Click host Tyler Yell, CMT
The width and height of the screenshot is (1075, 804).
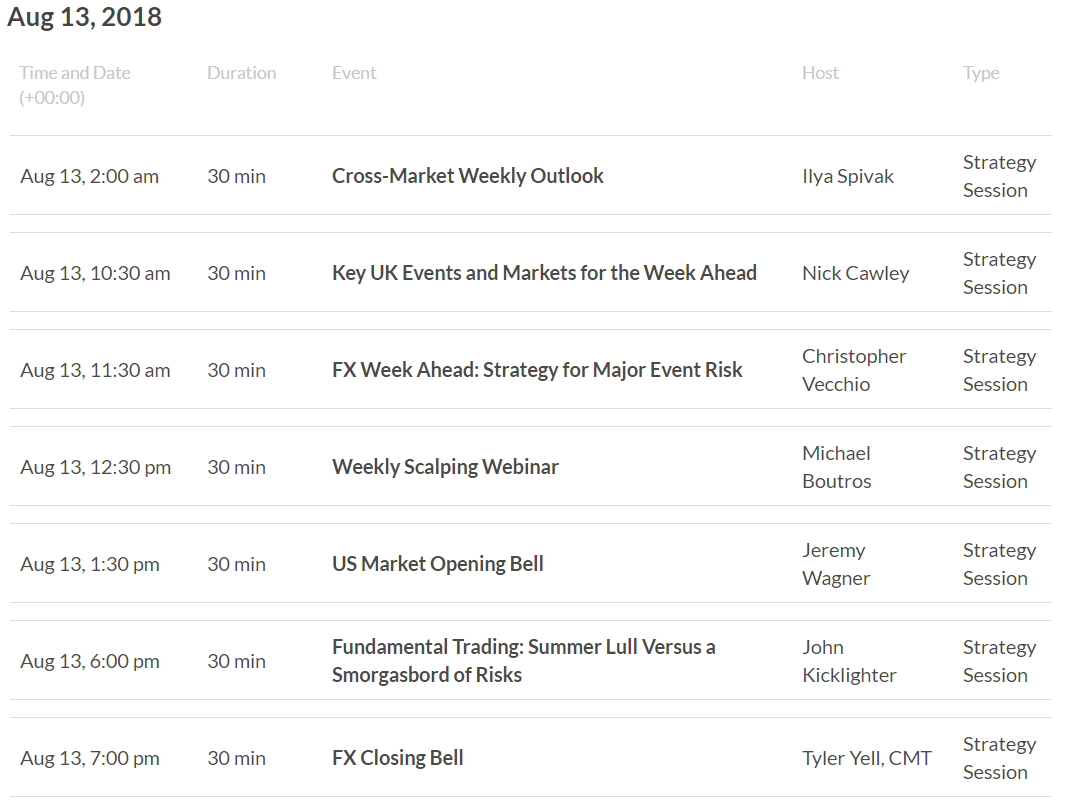point(867,759)
